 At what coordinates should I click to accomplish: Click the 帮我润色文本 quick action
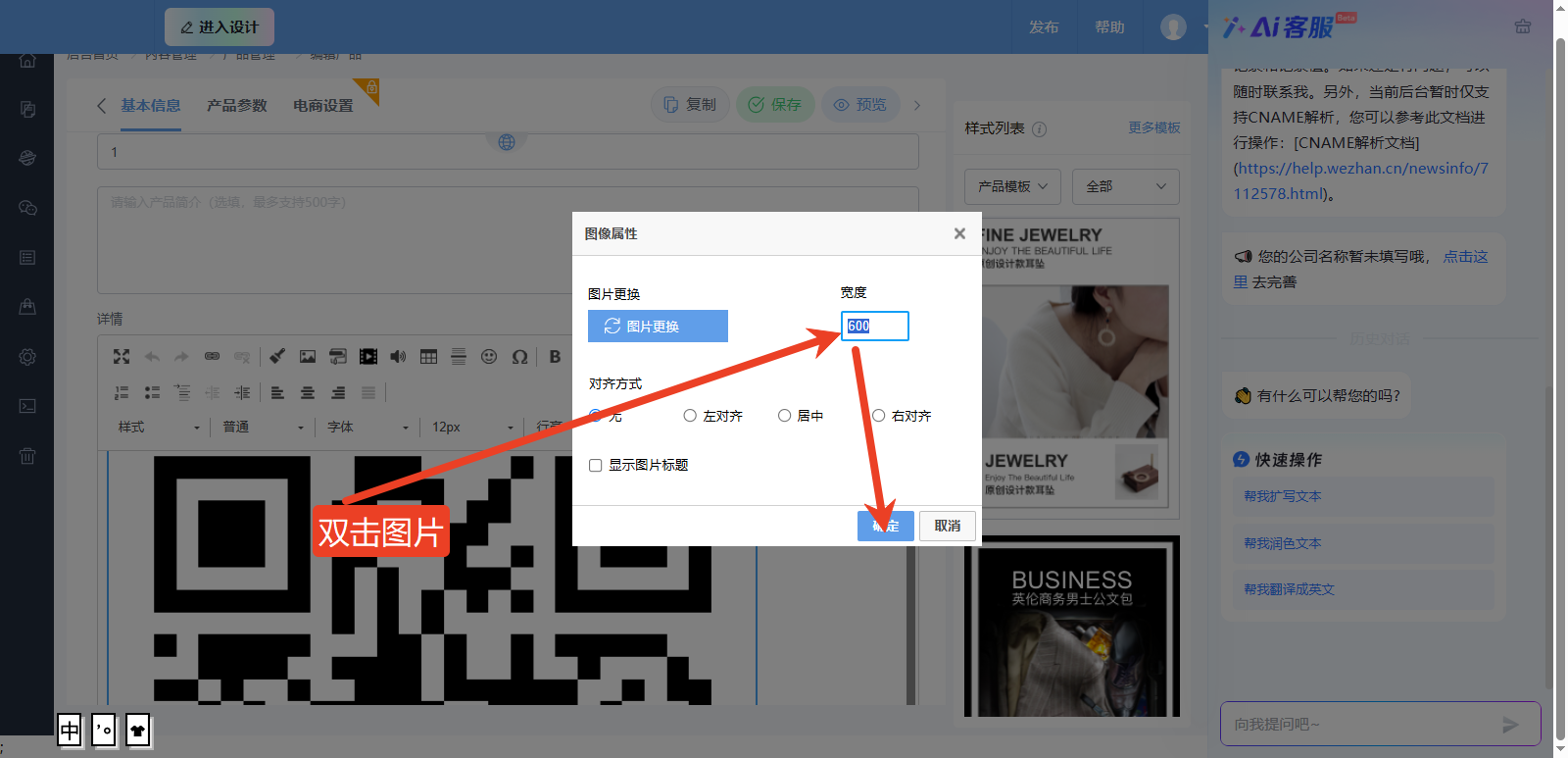point(1363,543)
